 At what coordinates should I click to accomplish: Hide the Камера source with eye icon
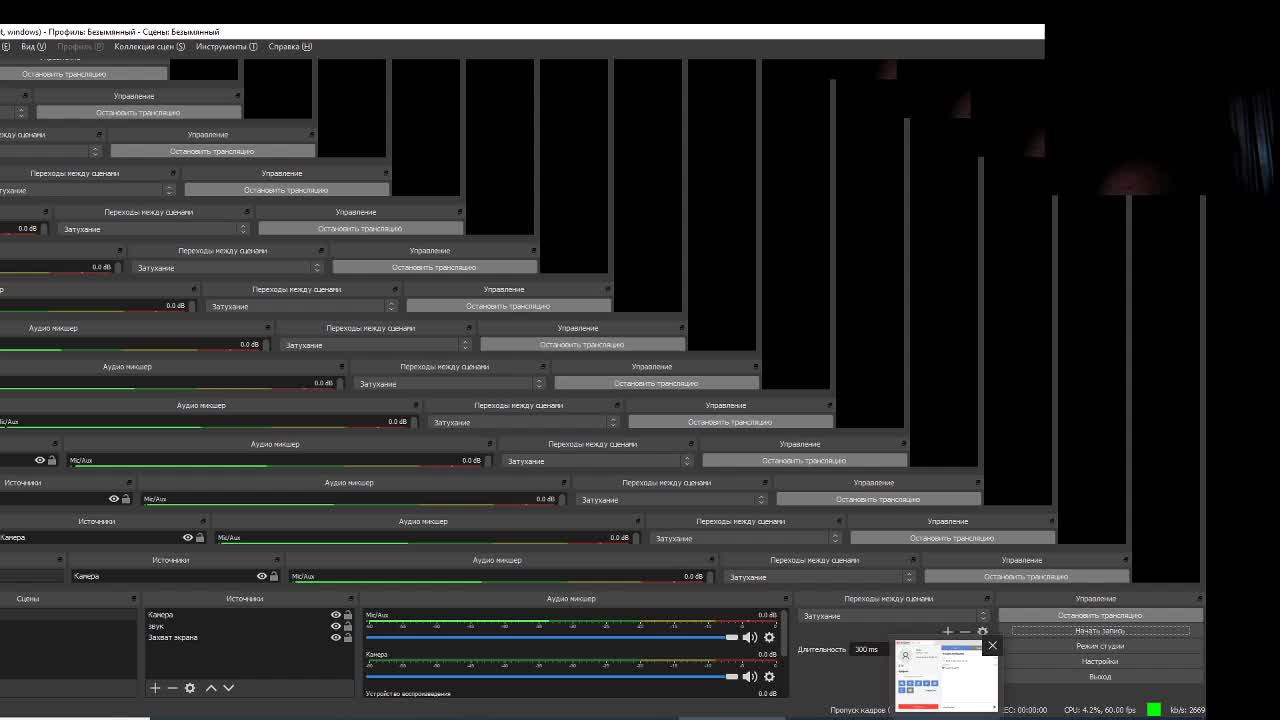tap(336, 615)
